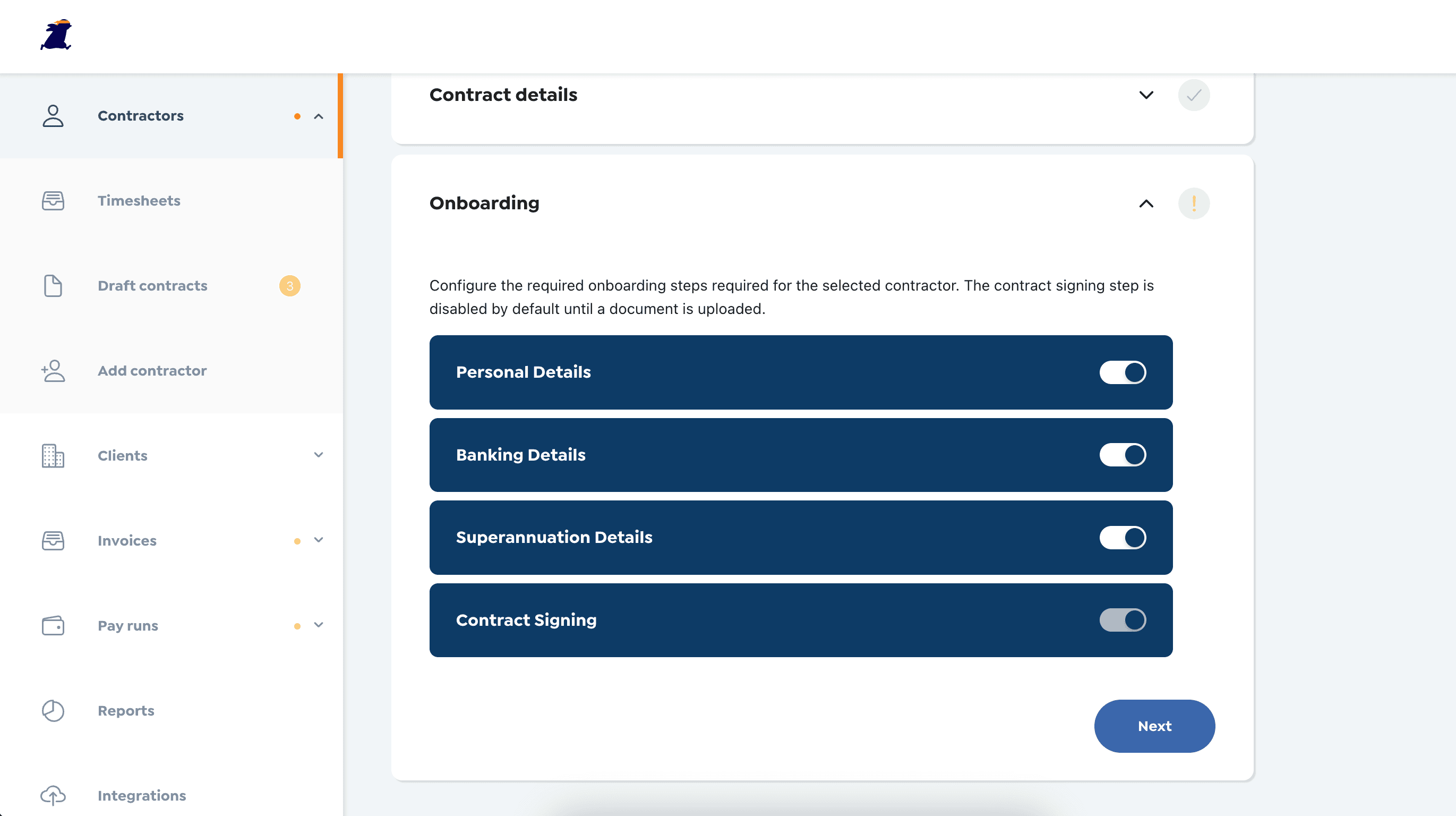This screenshot has width=1456, height=816.
Task: Click the Onboarding warning status icon
Action: click(1194, 203)
